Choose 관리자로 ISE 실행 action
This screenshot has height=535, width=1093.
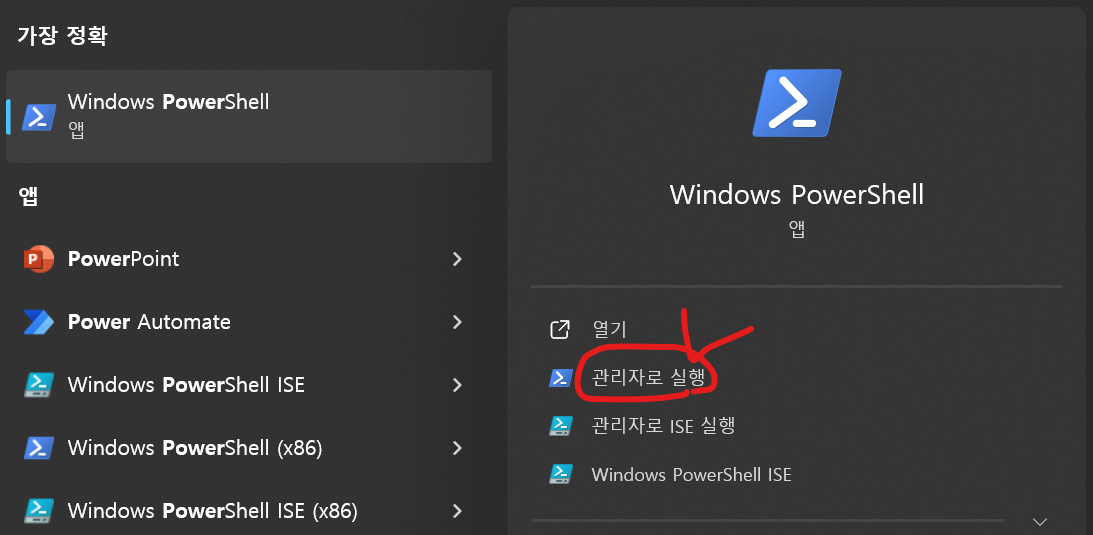pos(664,426)
